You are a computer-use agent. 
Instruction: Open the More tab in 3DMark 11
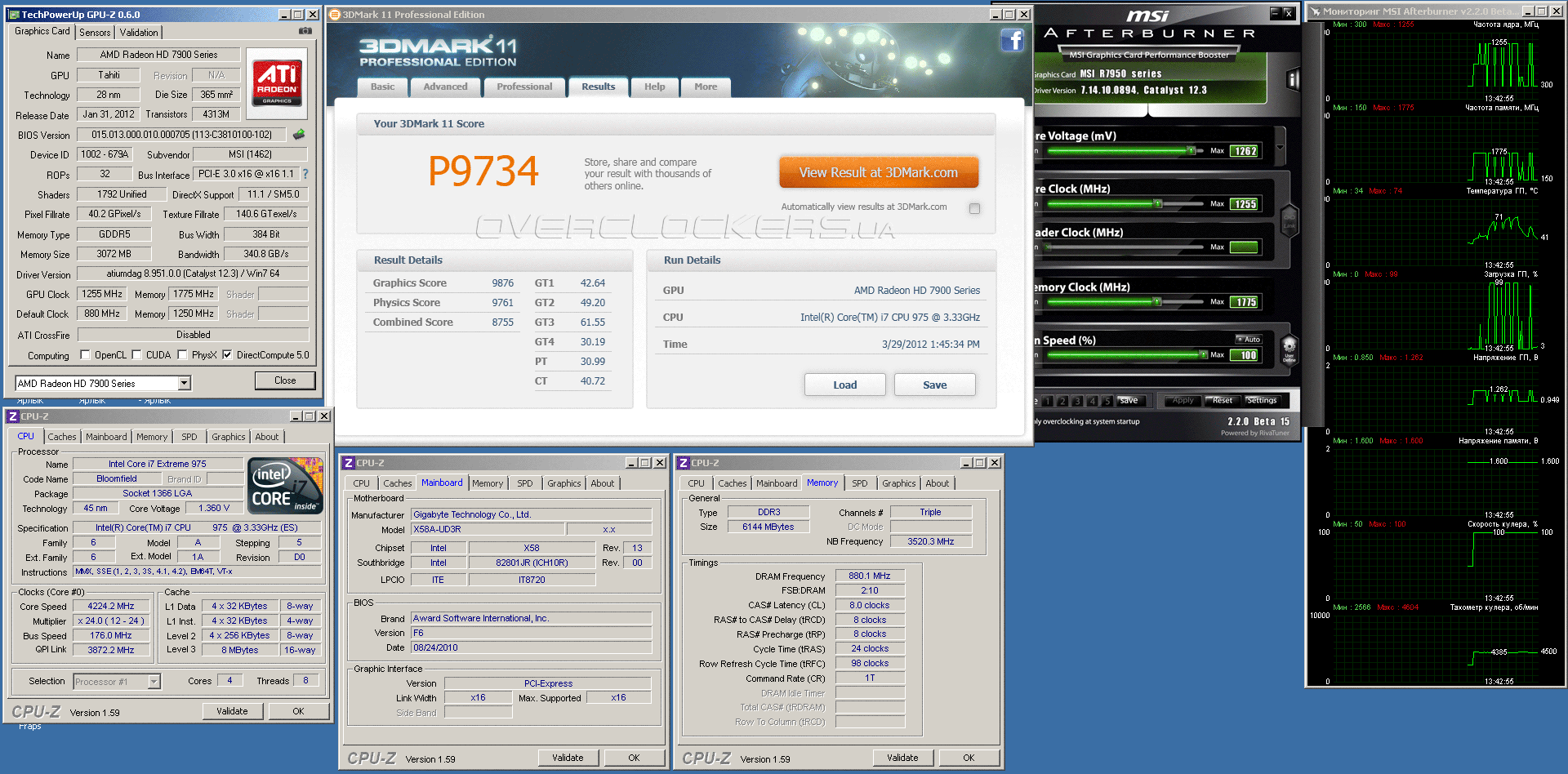coord(706,87)
